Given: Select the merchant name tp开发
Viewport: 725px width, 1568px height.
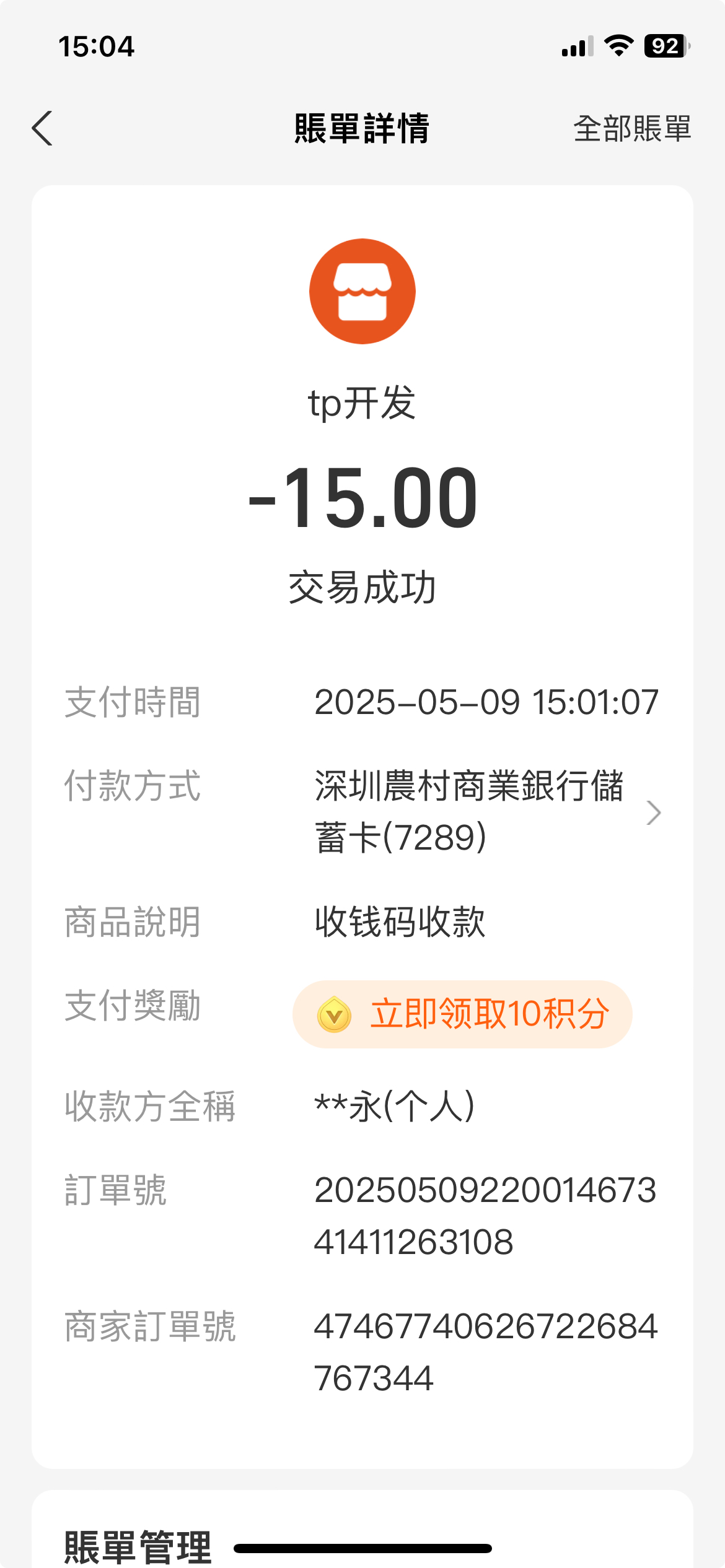Looking at the screenshot, I should 362,403.
